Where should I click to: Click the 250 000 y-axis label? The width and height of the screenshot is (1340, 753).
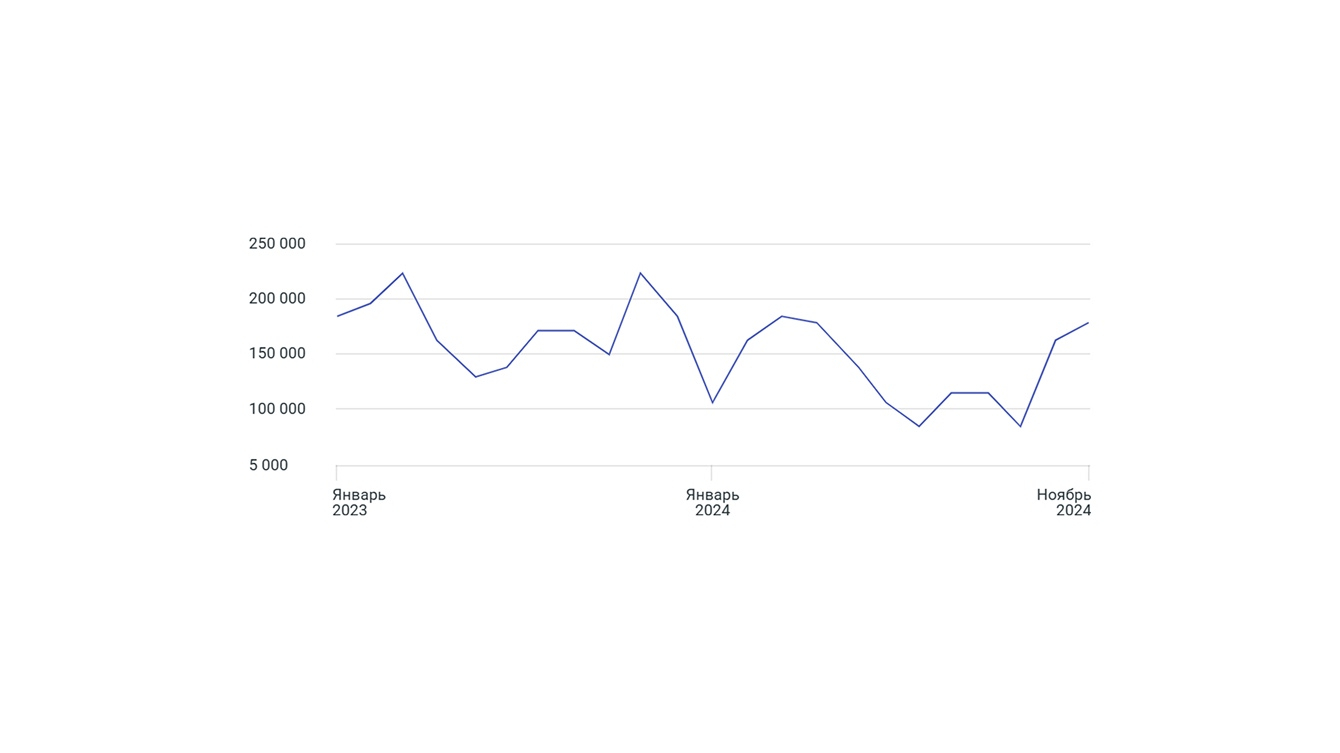(277, 244)
